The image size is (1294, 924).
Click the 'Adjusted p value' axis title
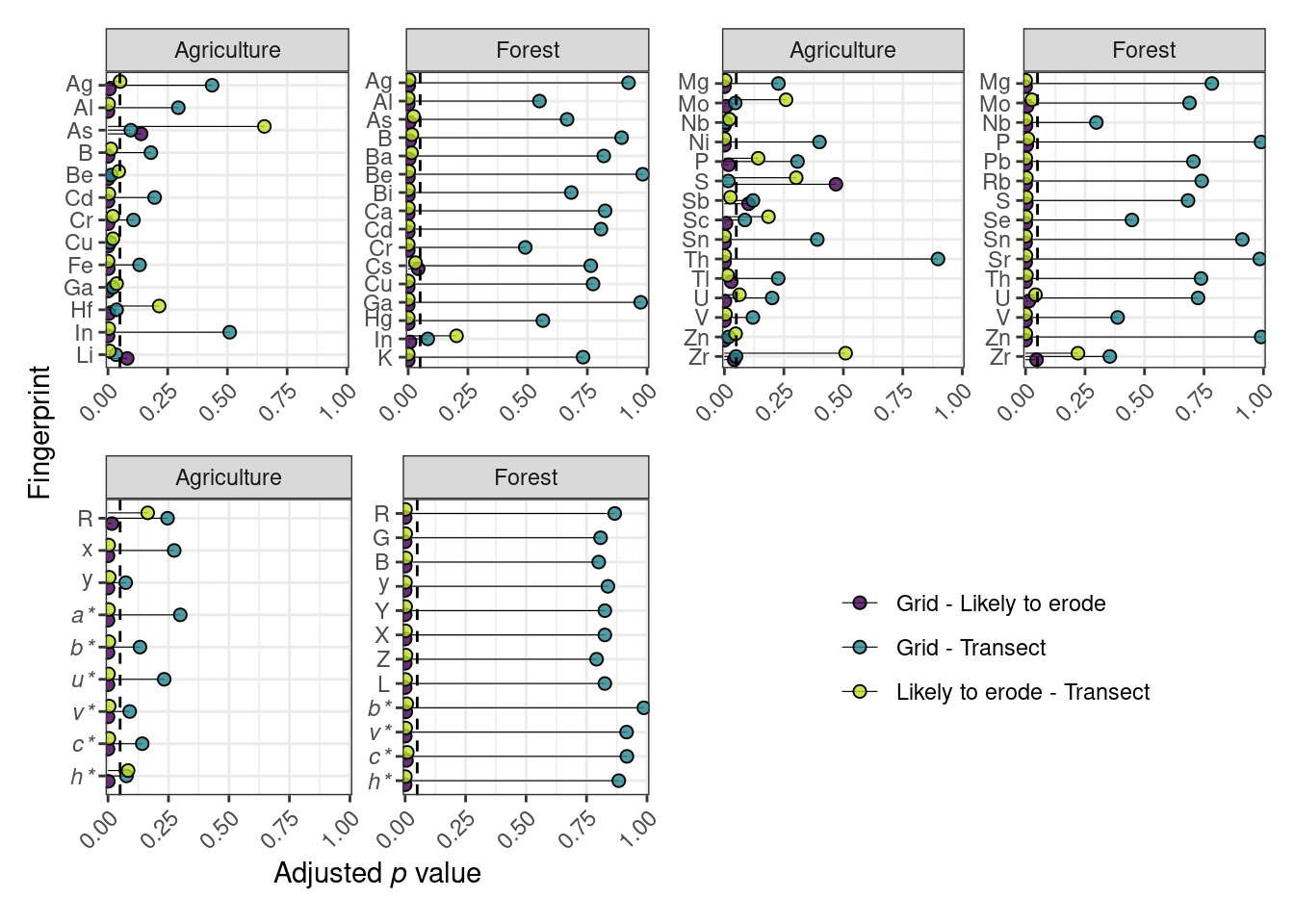coord(377,873)
